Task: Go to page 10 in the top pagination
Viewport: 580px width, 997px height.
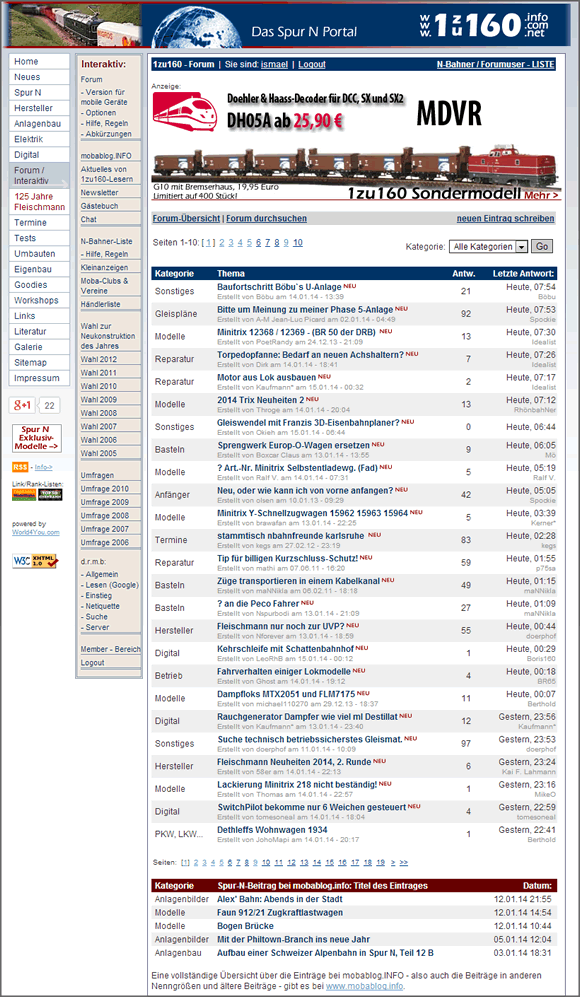Action: click(x=298, y=243)
